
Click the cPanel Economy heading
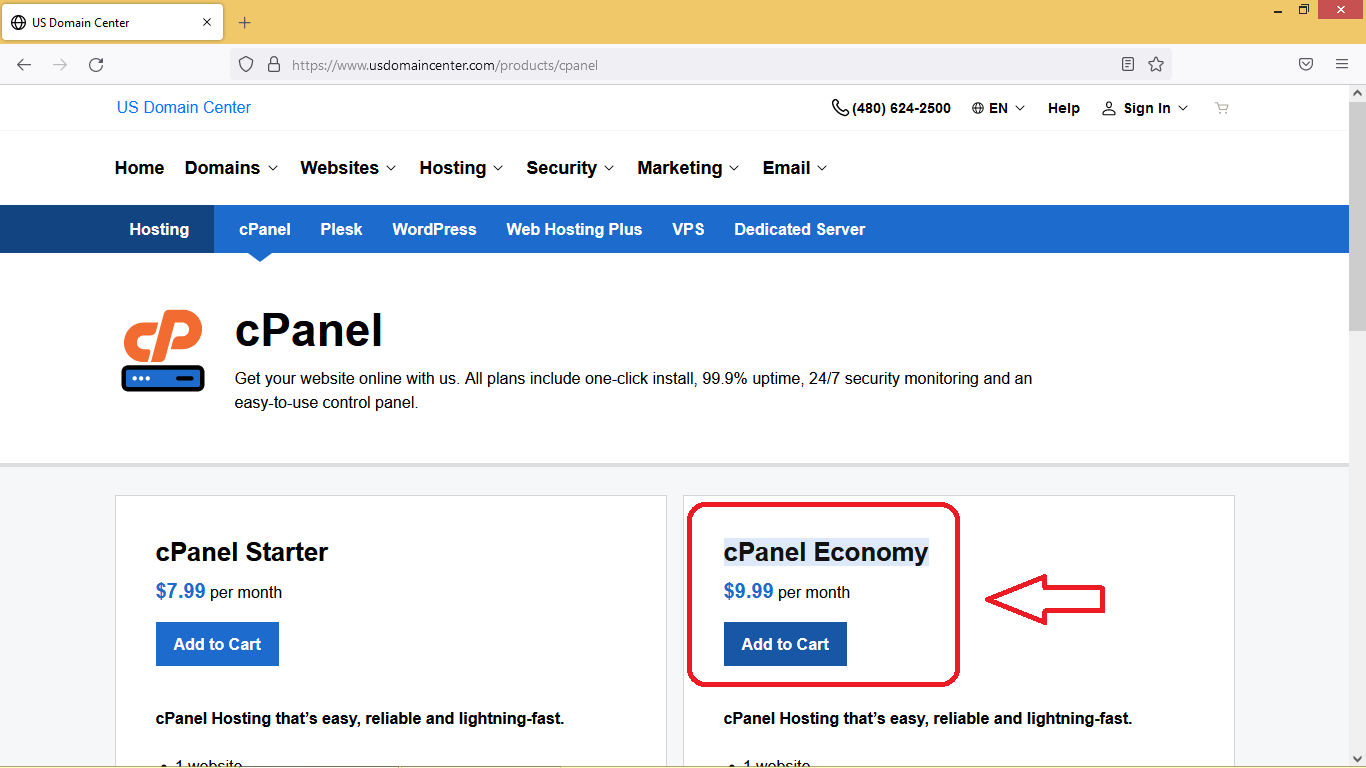[x=826, y=552]
